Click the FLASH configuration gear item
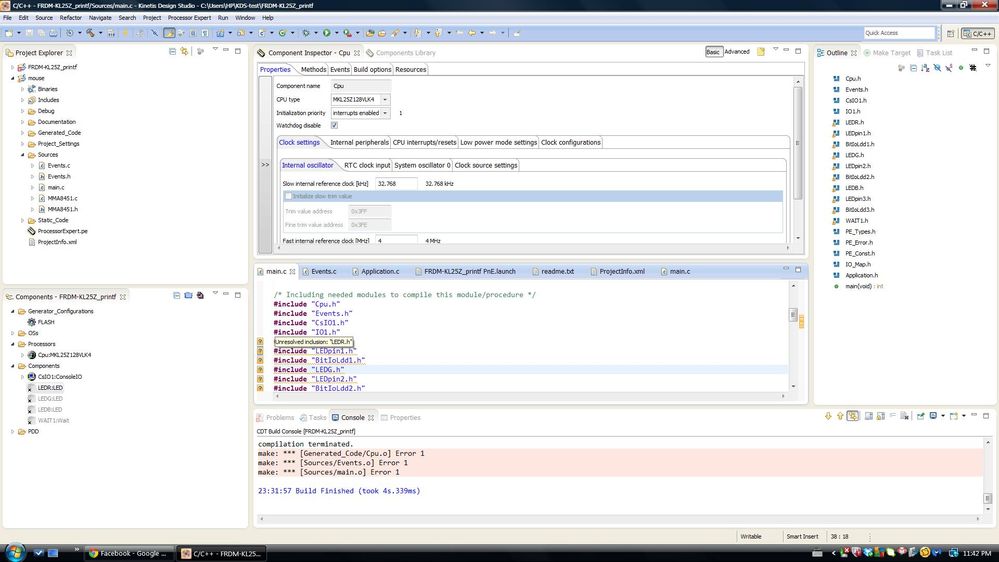 pyautogui.click(x=41, y=322)
